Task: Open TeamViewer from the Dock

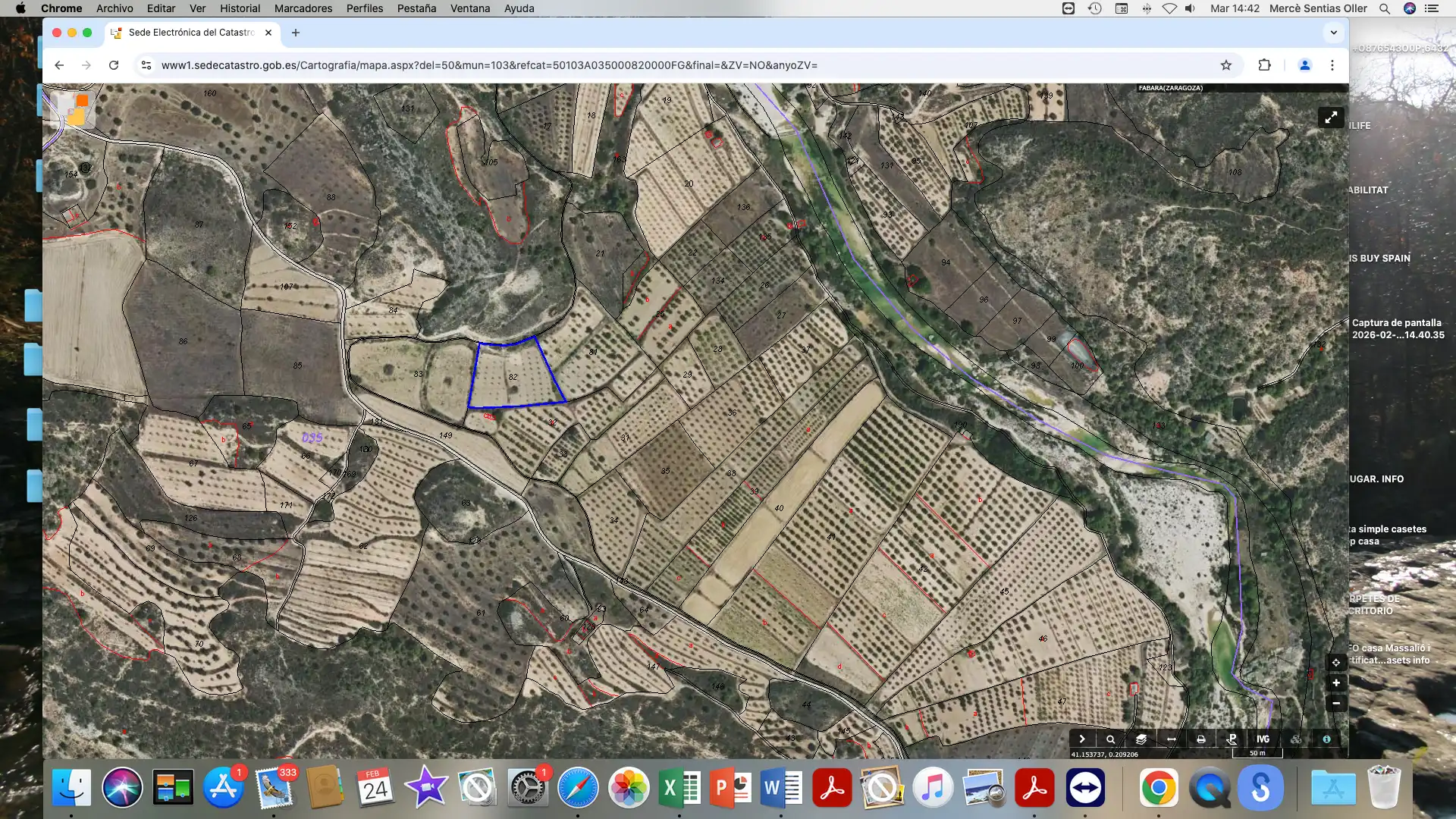Action: 1085,787
